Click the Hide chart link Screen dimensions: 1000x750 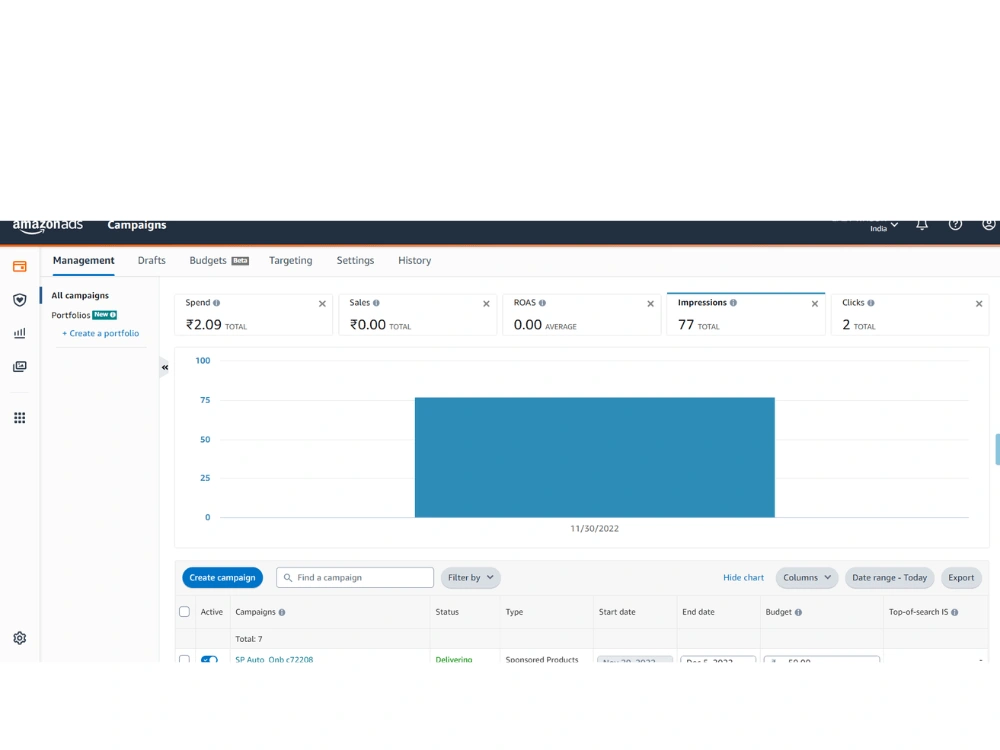pyautogui.click(x=743, y=578)
